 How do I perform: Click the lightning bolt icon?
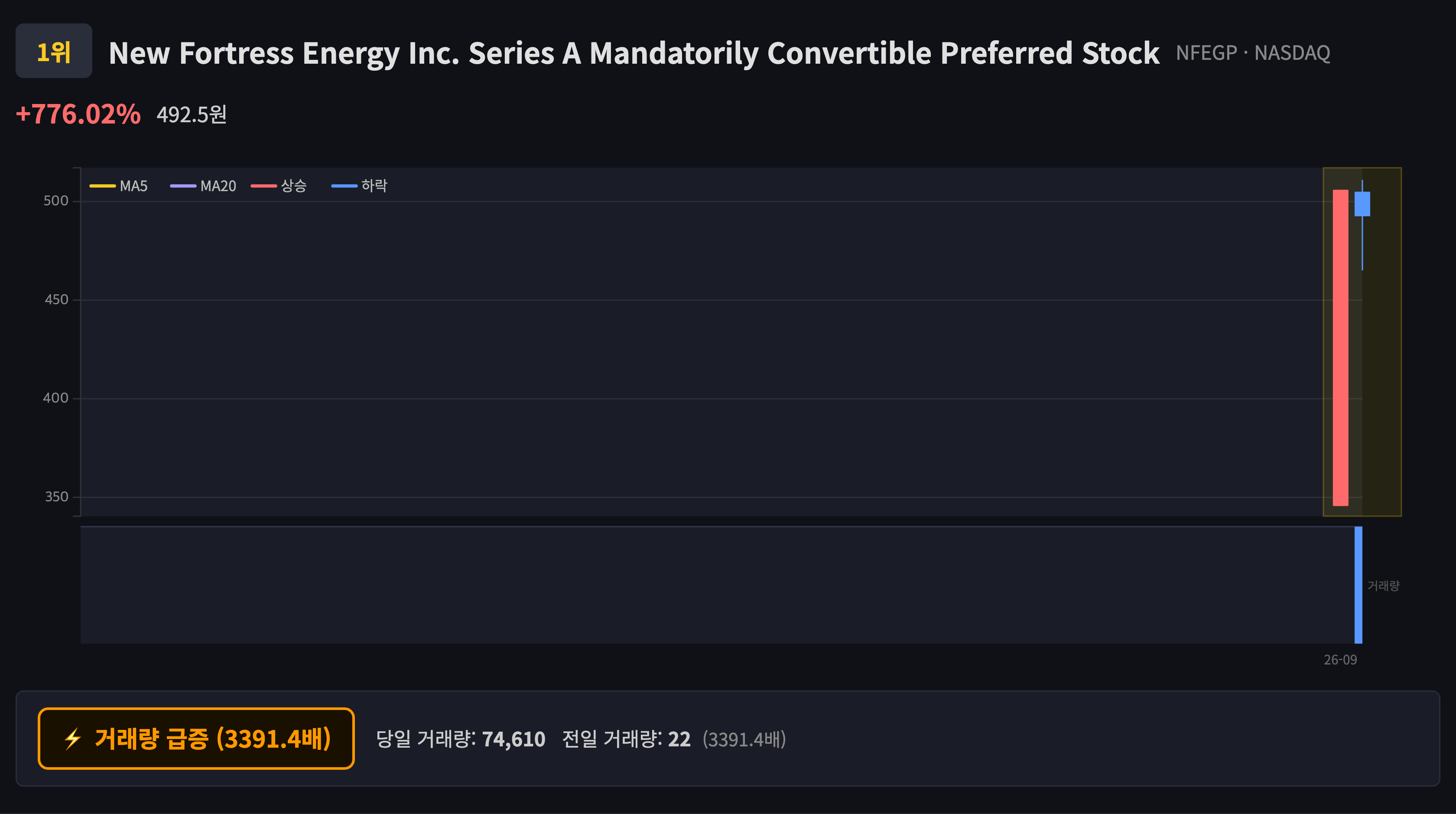point(73,739)
